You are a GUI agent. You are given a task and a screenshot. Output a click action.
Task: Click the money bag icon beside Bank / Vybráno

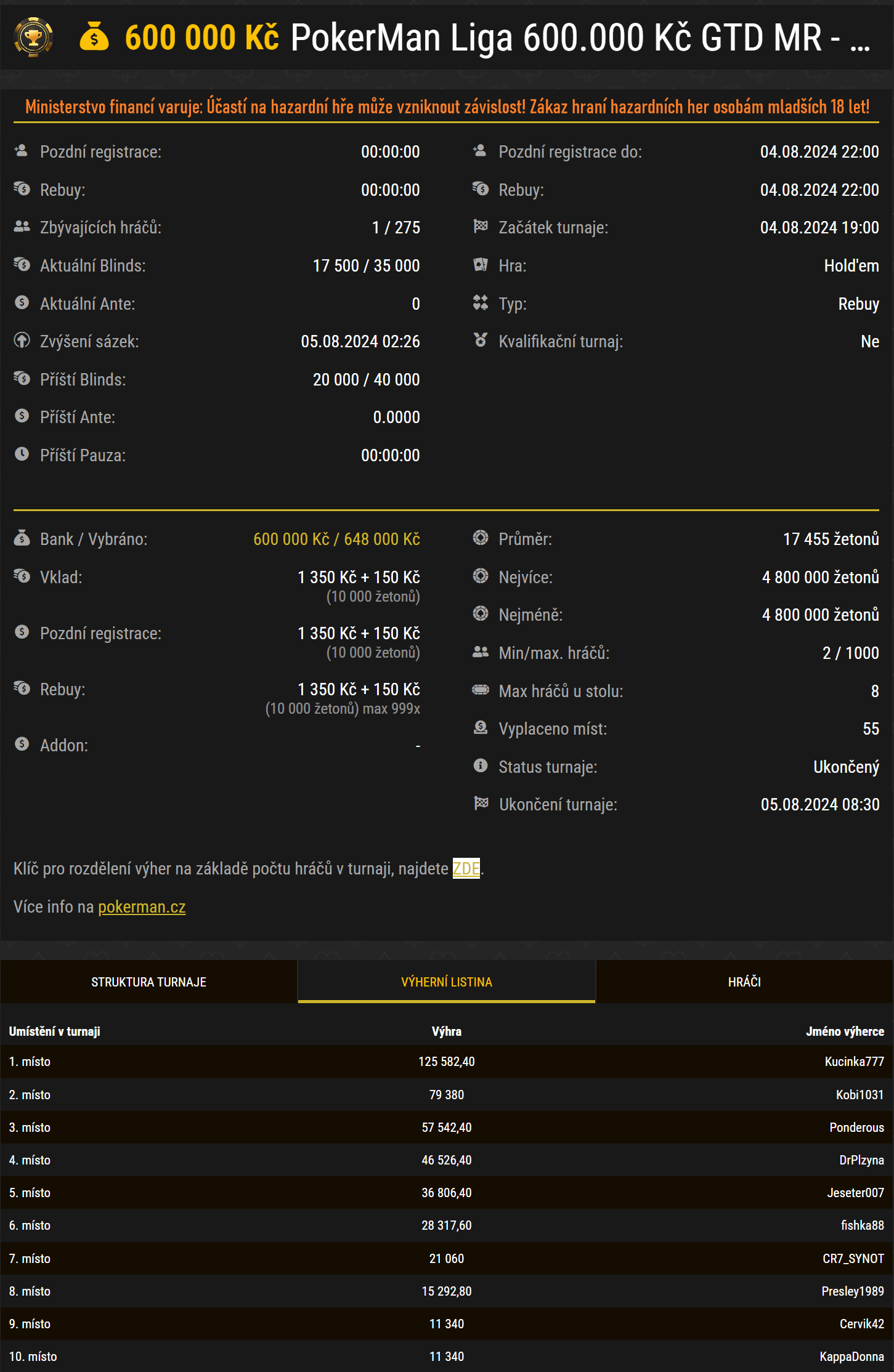(22, 538)
